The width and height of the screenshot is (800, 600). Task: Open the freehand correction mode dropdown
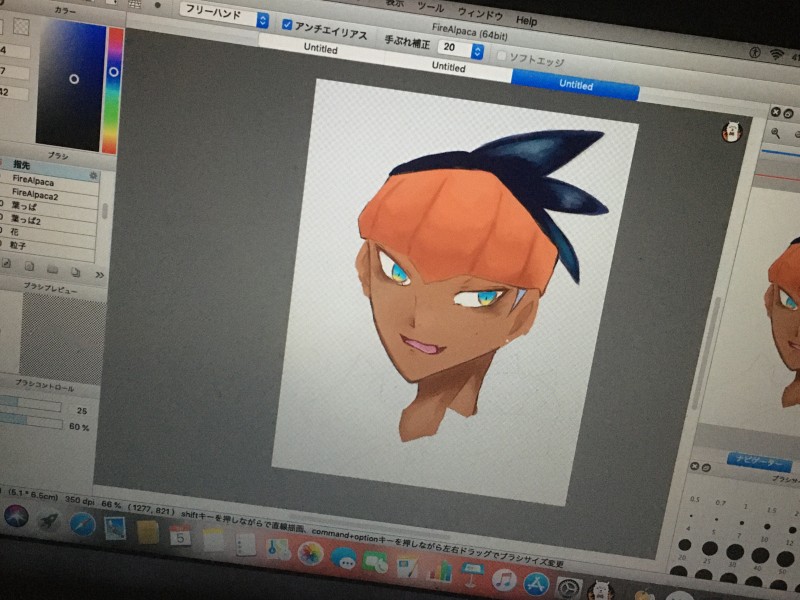[224, 14]
